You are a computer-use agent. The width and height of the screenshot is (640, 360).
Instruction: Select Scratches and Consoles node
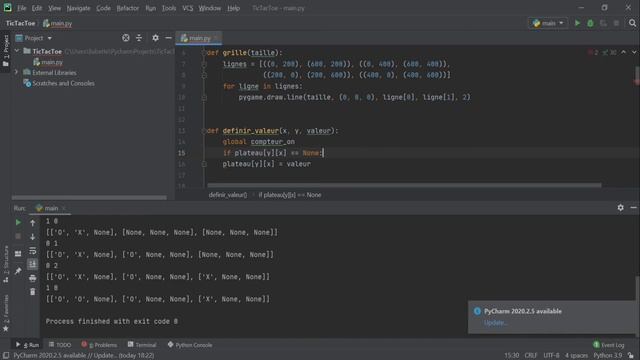point(59,83)
